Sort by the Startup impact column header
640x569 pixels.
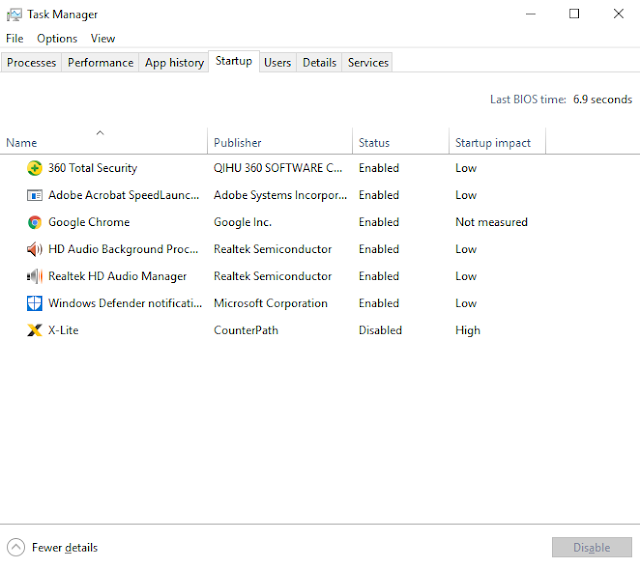497,141
